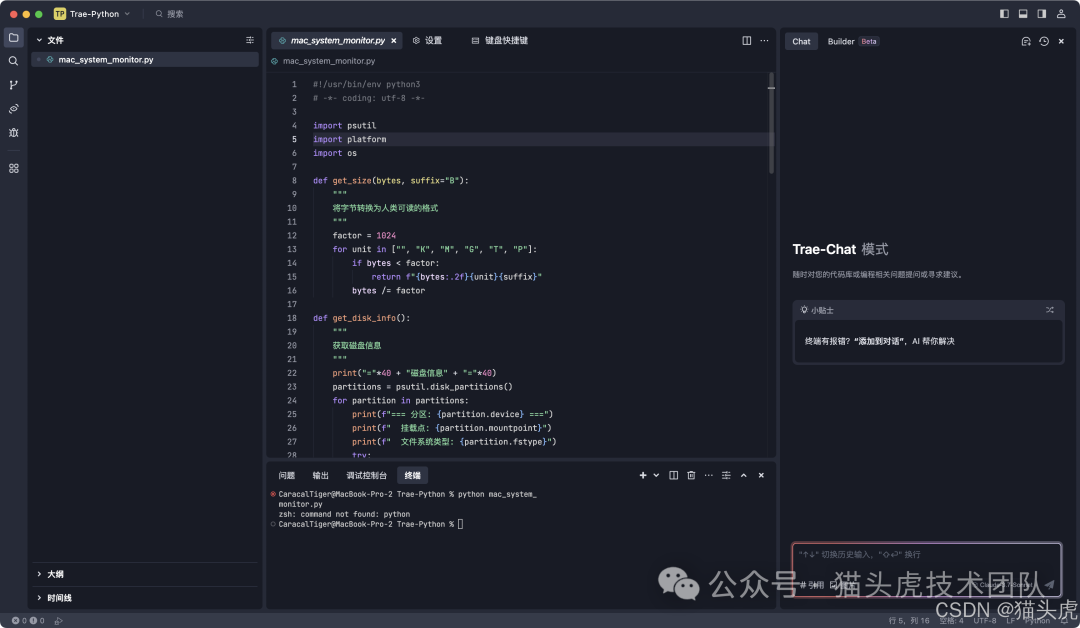Switch to the 调试控制台 panel tab
Image resolution: width=1080 pixels, height=628 pixels.
(x=366, y=475)
